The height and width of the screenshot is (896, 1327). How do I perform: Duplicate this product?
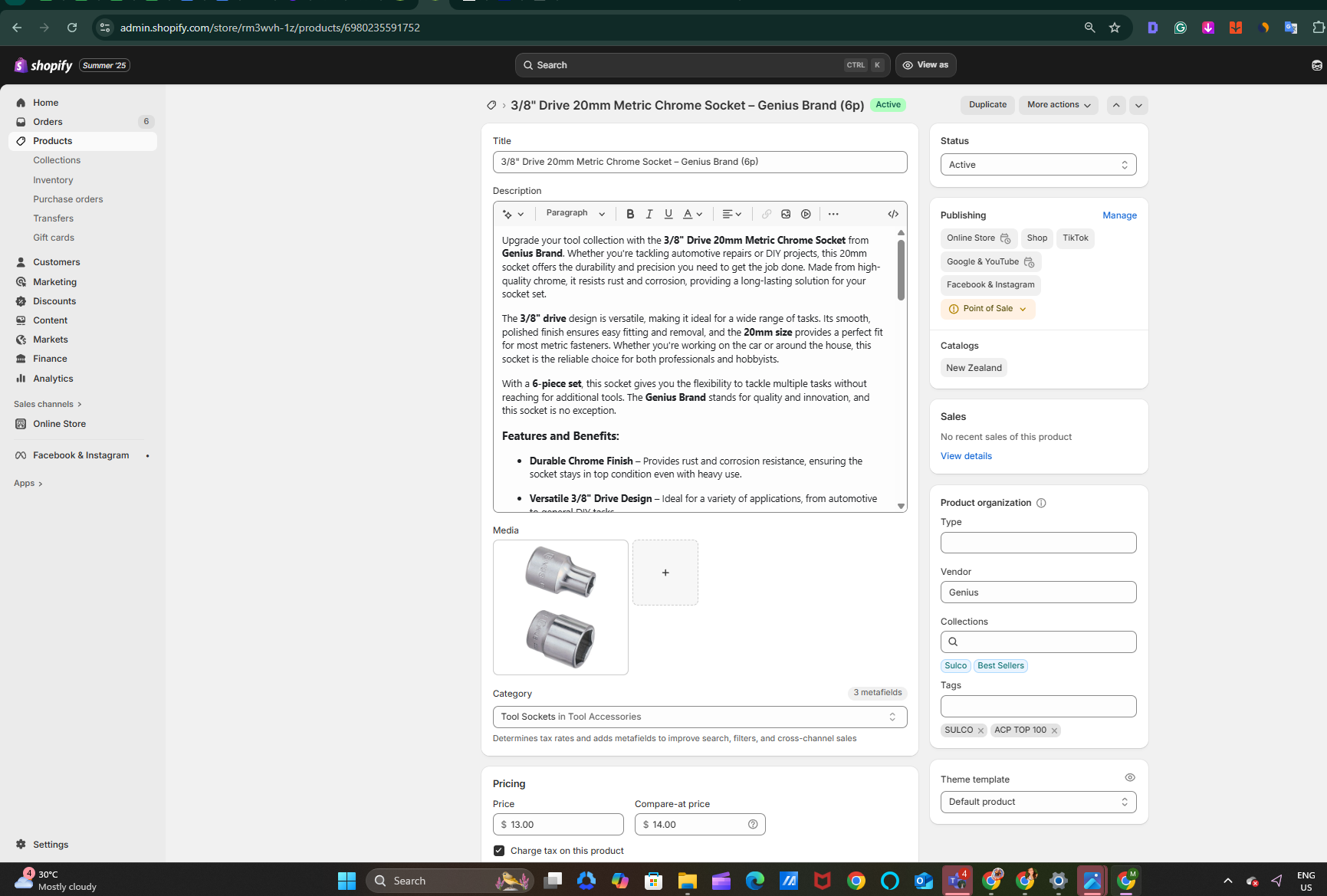[x=987, y=105]
